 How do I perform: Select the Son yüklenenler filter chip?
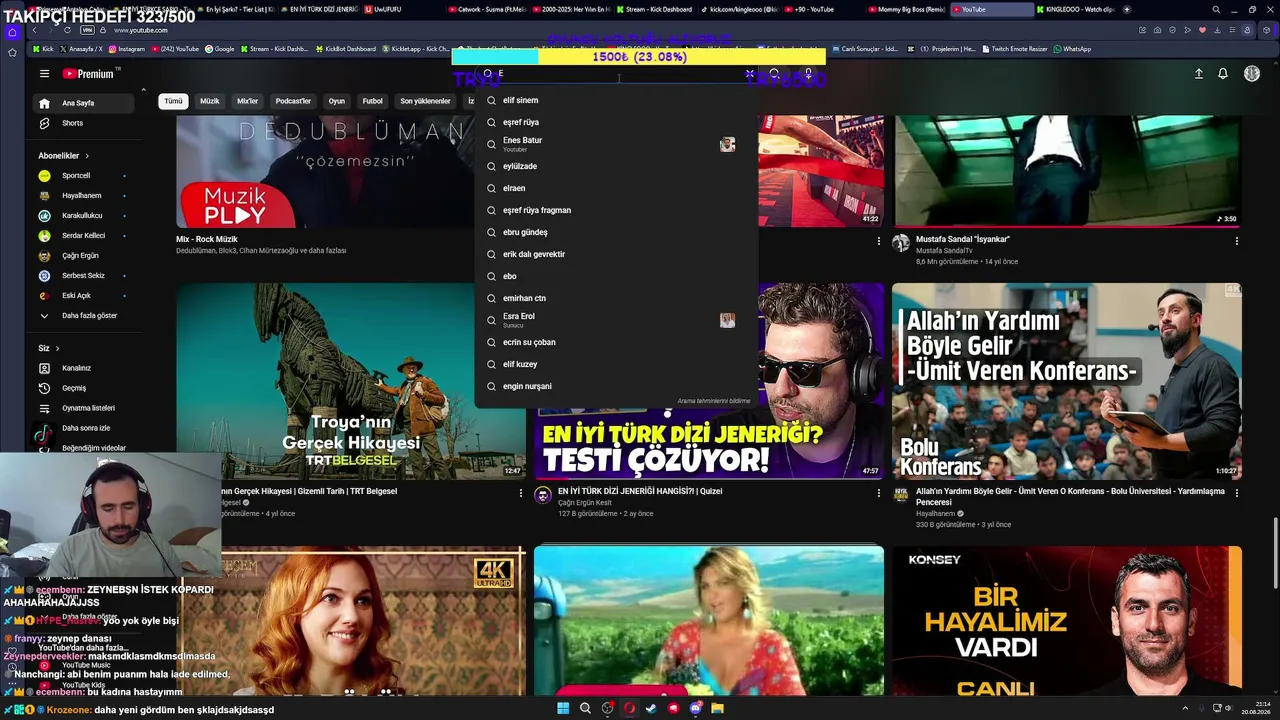click(425, 101)
